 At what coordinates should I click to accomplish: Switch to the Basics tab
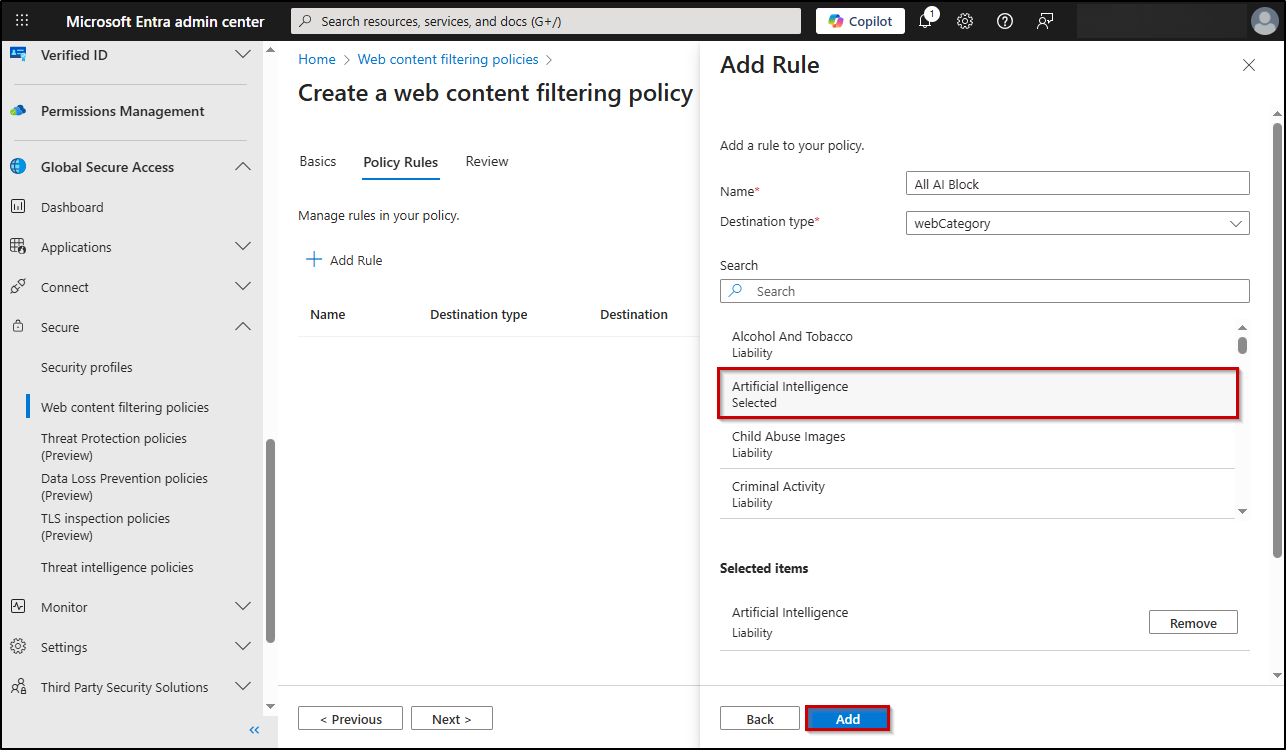point(318,162)
